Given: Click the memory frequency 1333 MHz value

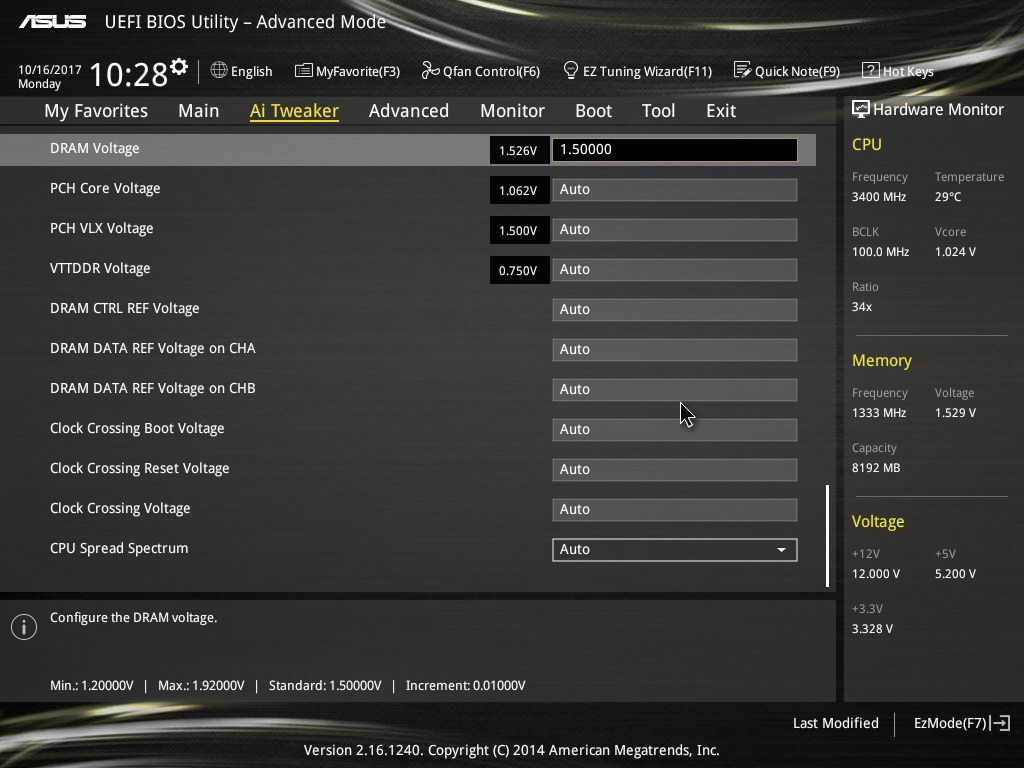Looking at the screenshot, I should (879, 413).
